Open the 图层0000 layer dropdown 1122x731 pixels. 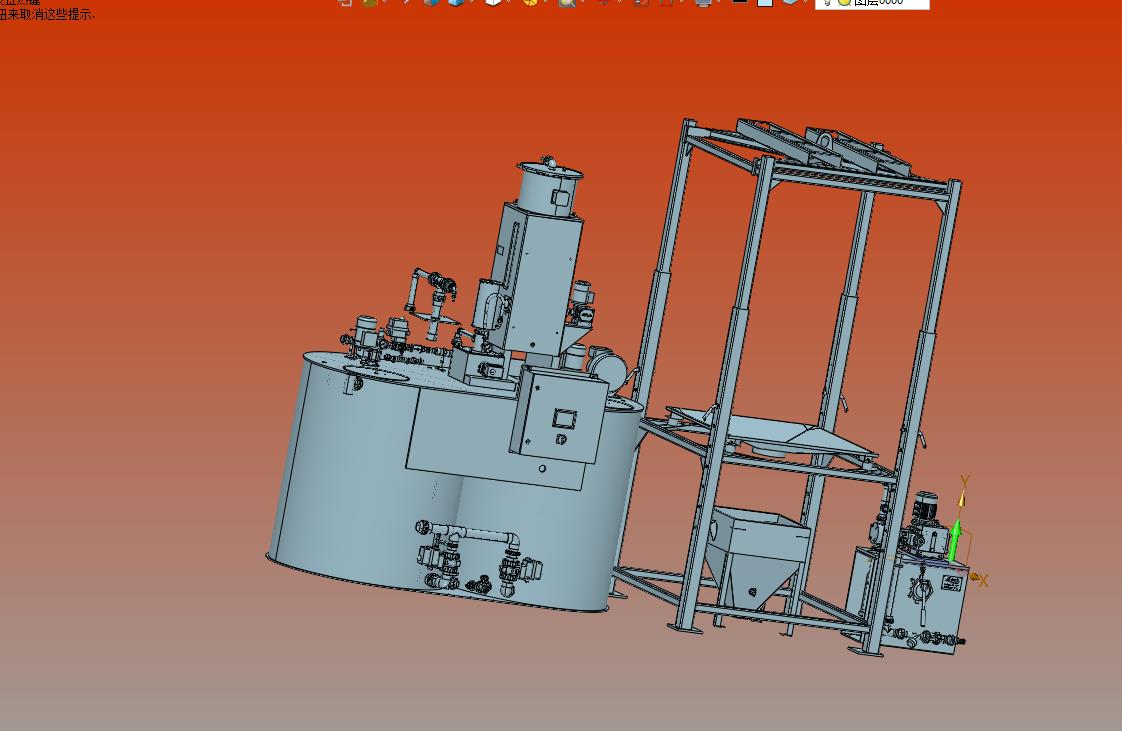coord(872,3)
